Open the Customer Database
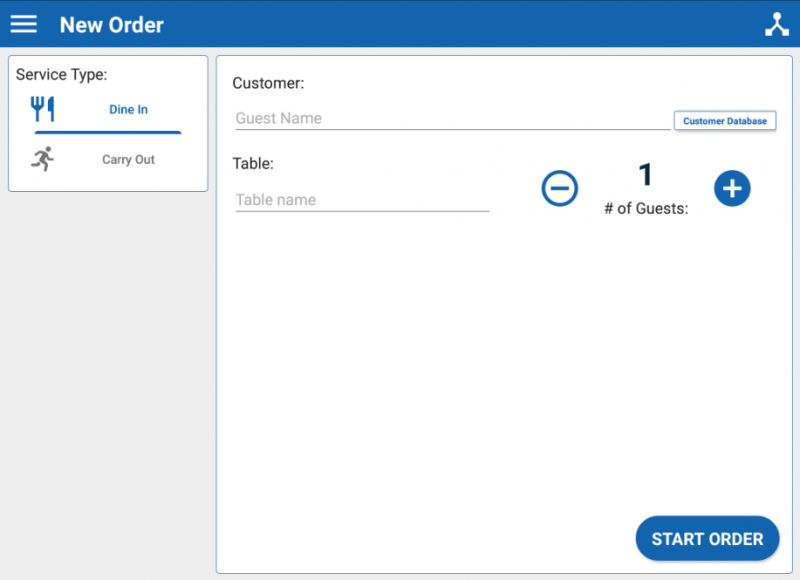The image size is (800, 580). click(x=724, y=120)
